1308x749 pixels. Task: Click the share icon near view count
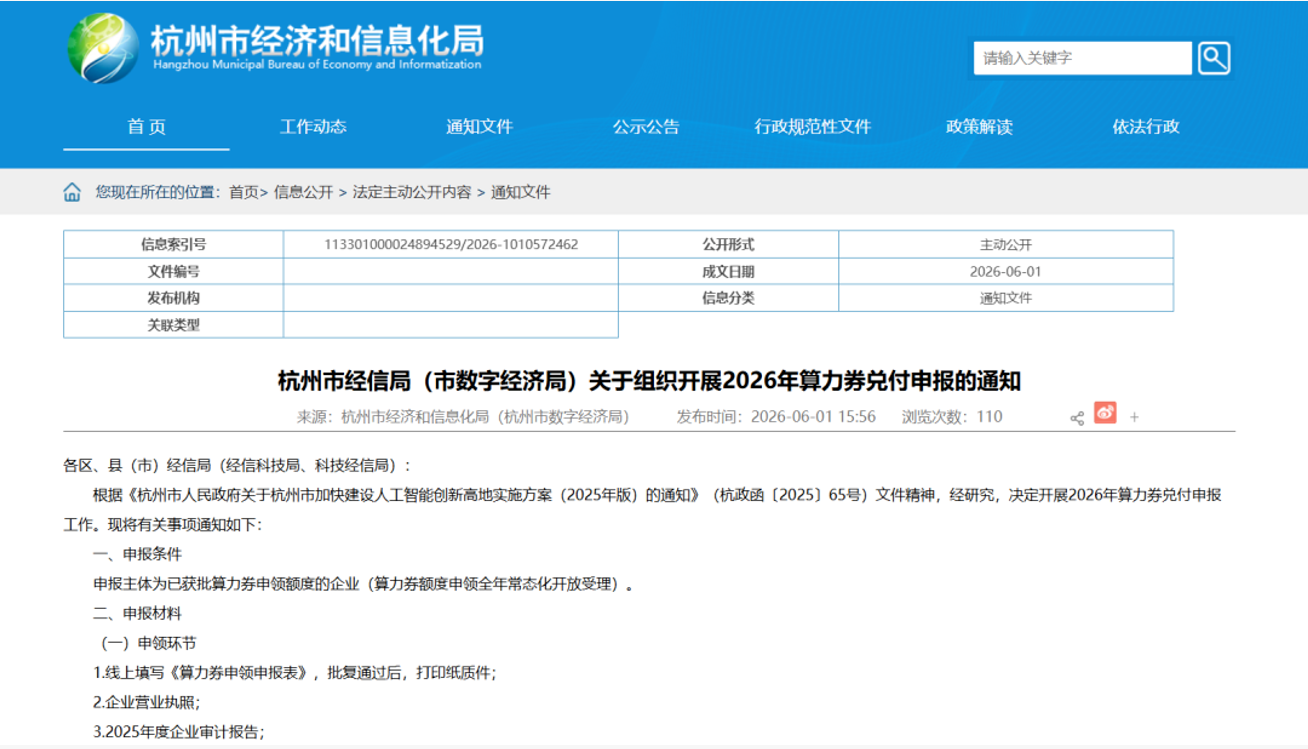tap(1077, 418)
